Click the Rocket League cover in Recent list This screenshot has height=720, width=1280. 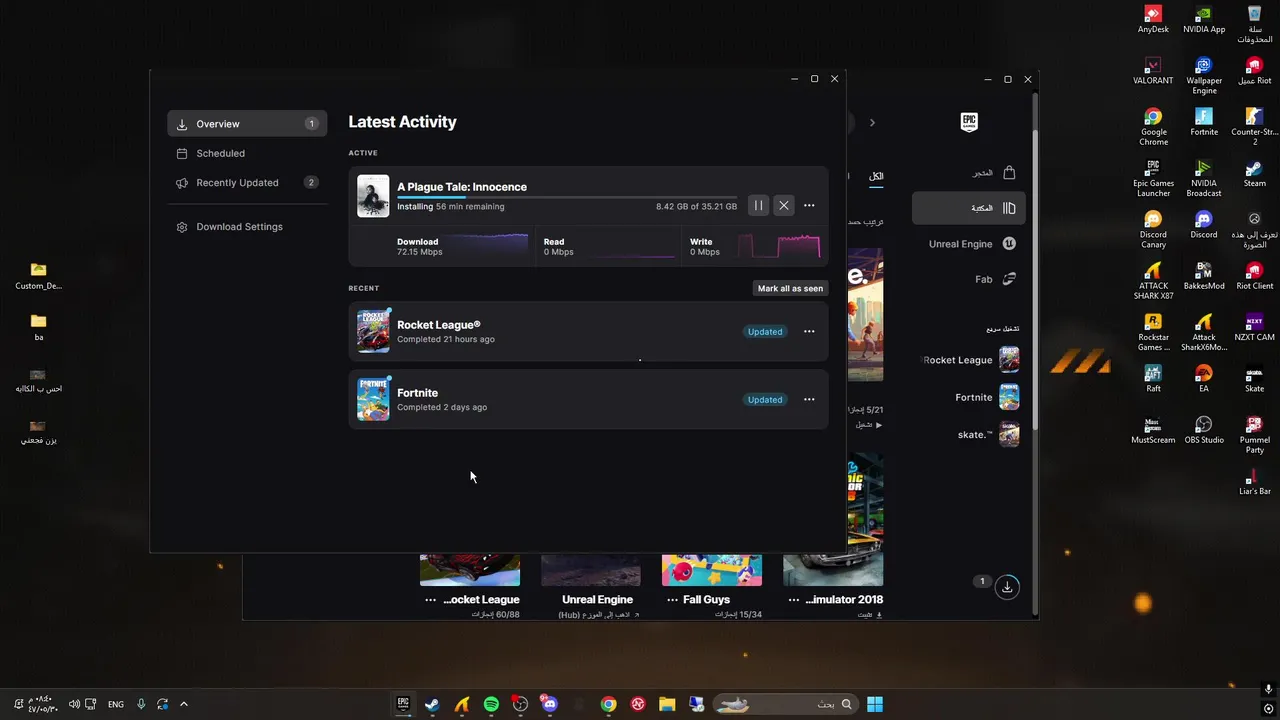(373, 331)
